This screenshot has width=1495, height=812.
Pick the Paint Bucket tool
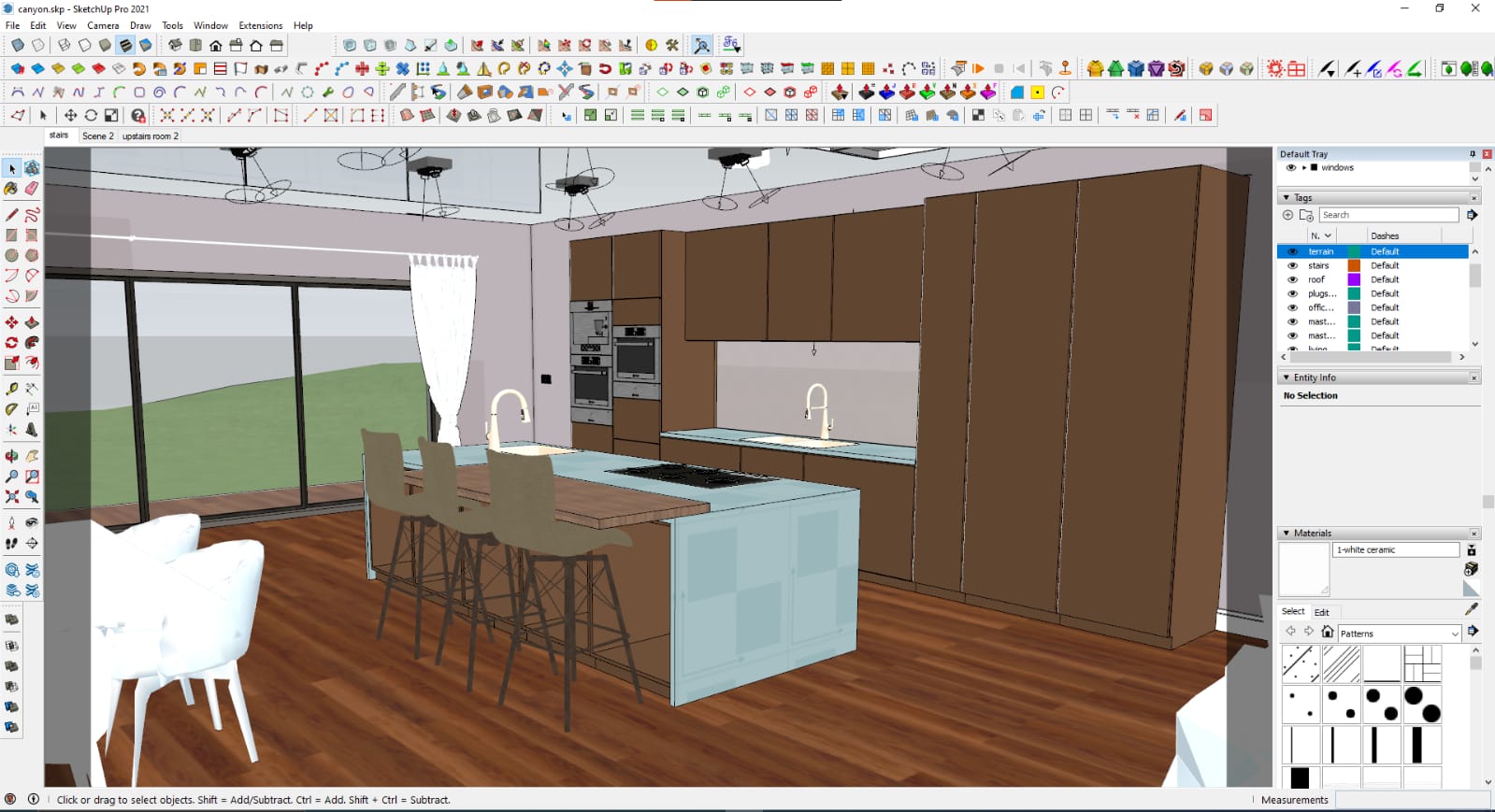tap(11, 189)
